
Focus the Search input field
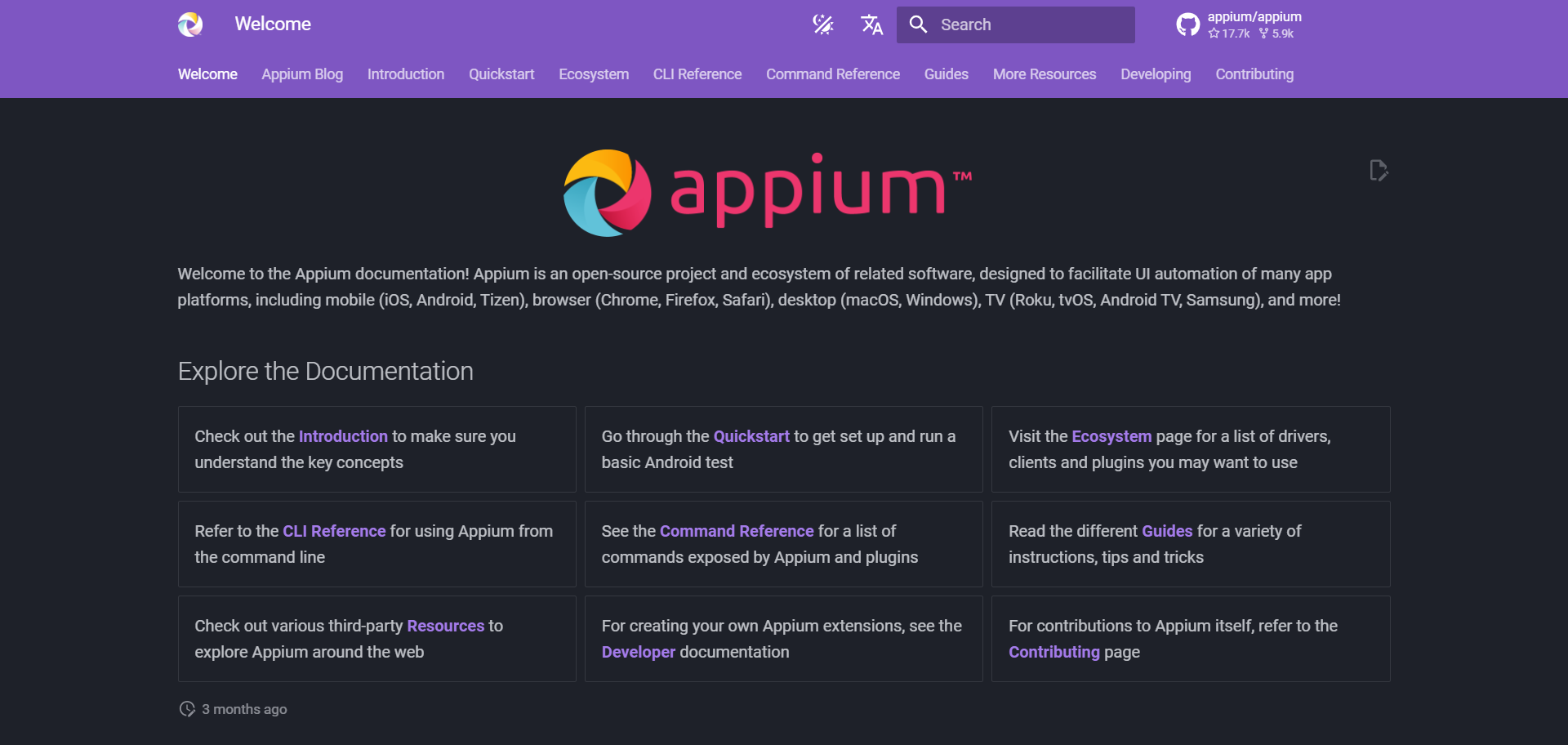[x=1016, y=25]
